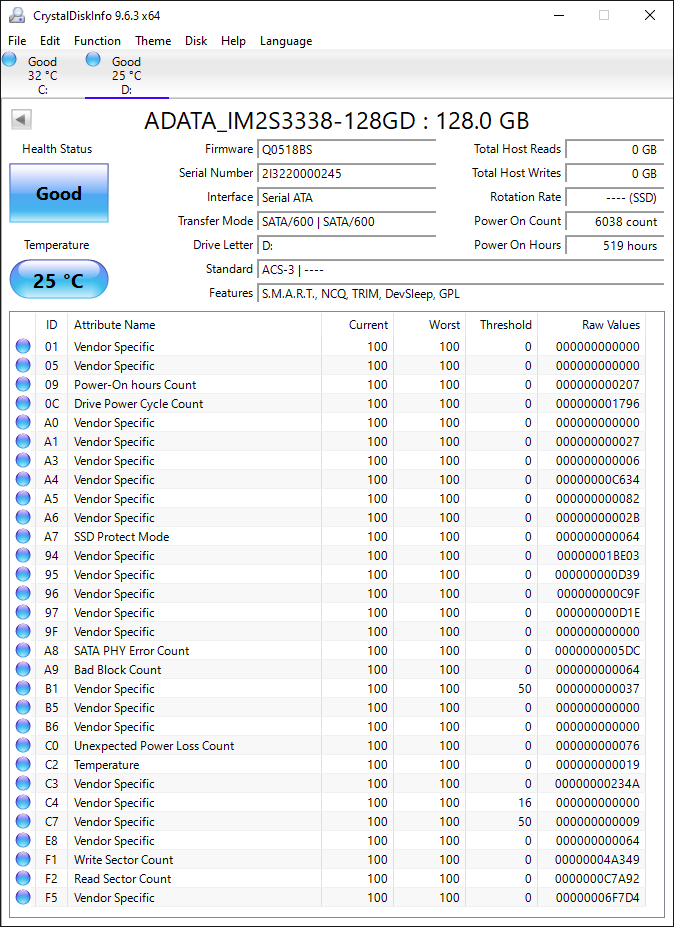674x927 pixels.
Task: Switch to disk C: tab showing 32 °C
Action: tap(43, 75)
